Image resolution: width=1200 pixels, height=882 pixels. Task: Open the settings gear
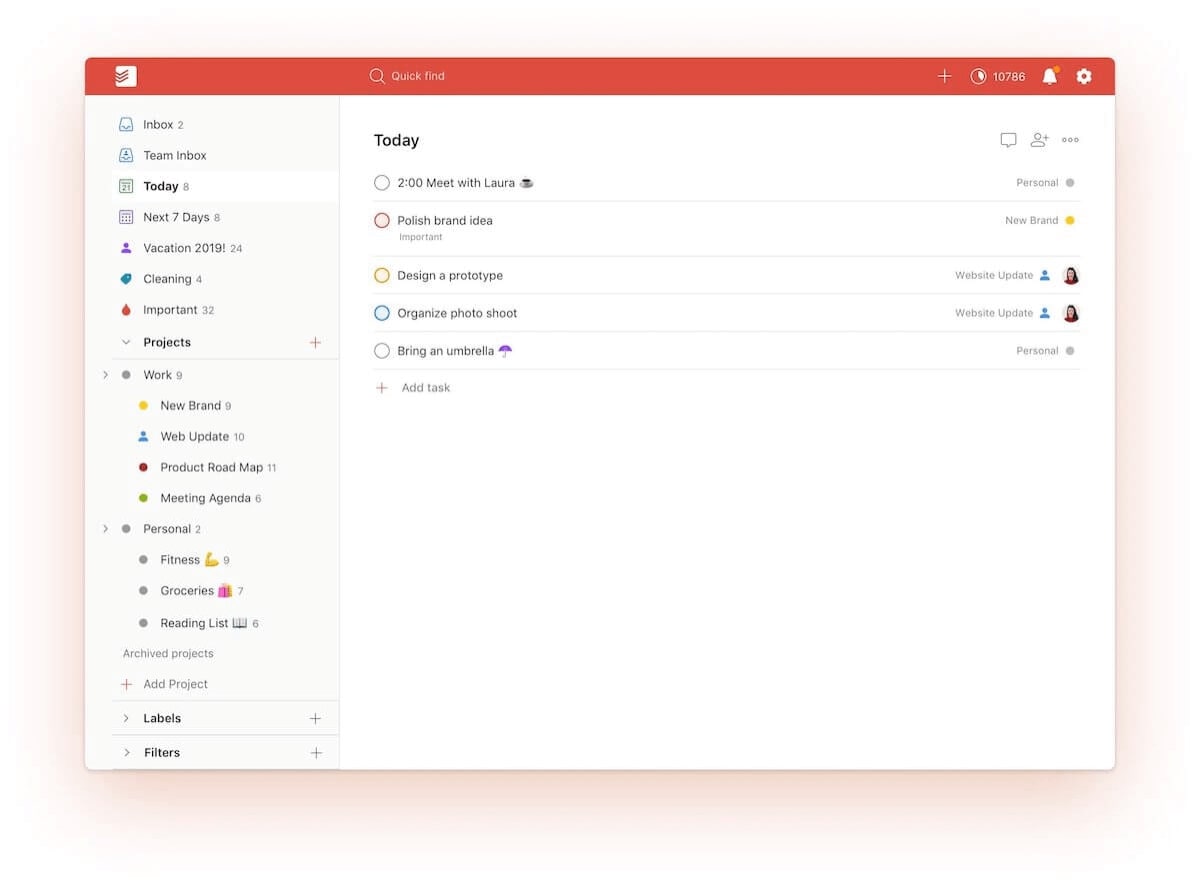click(x=1084, y=75)
